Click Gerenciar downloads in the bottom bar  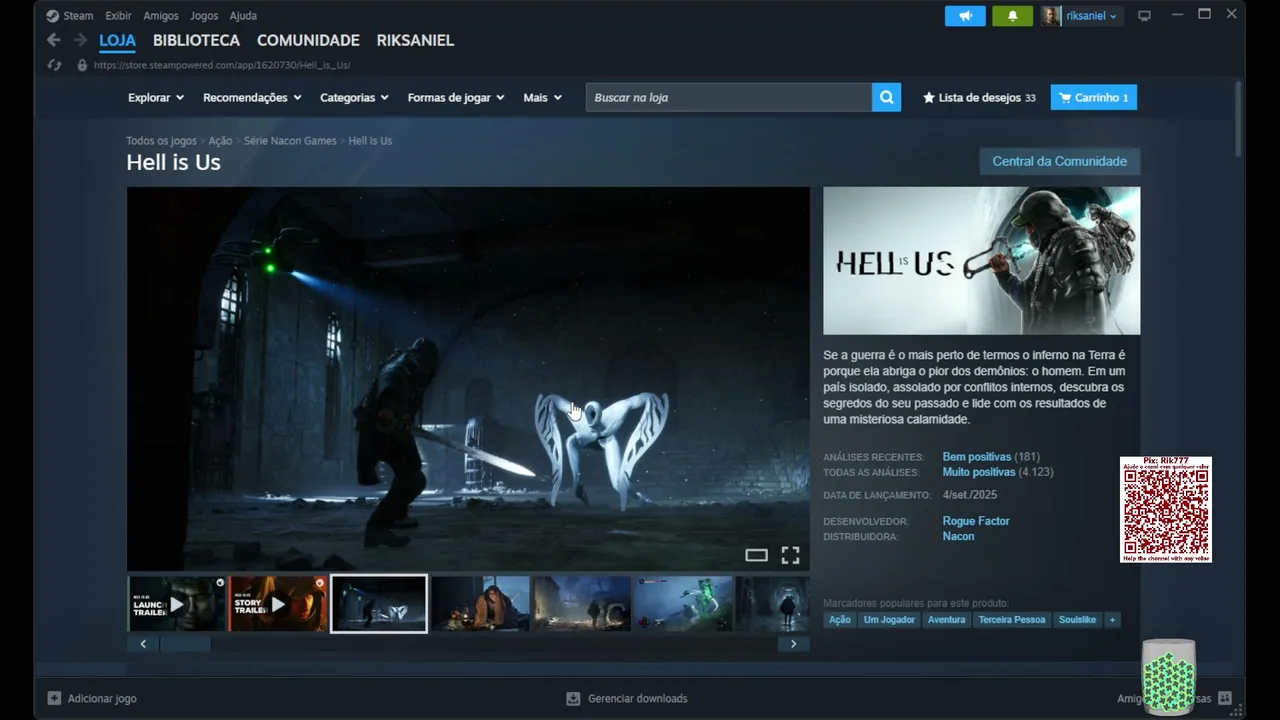click(x=638, y=698)
